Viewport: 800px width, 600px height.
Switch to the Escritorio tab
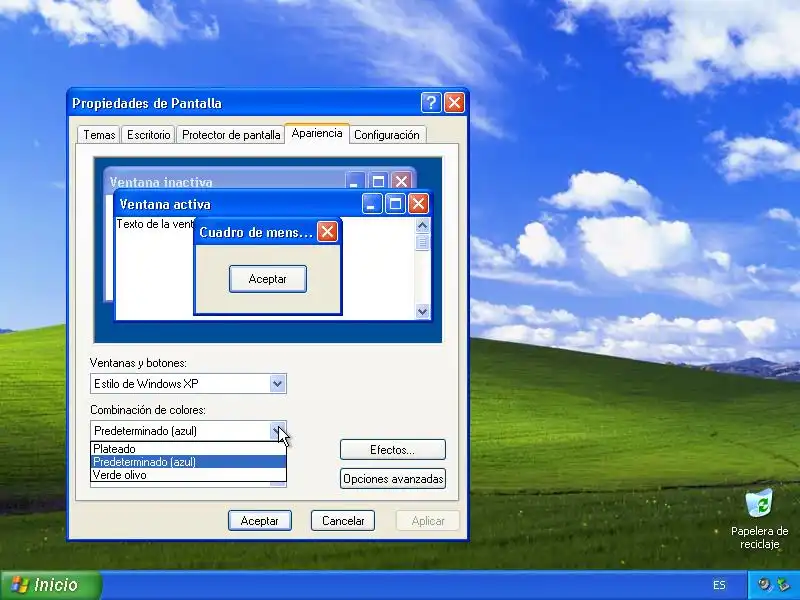tap(148, 135)
